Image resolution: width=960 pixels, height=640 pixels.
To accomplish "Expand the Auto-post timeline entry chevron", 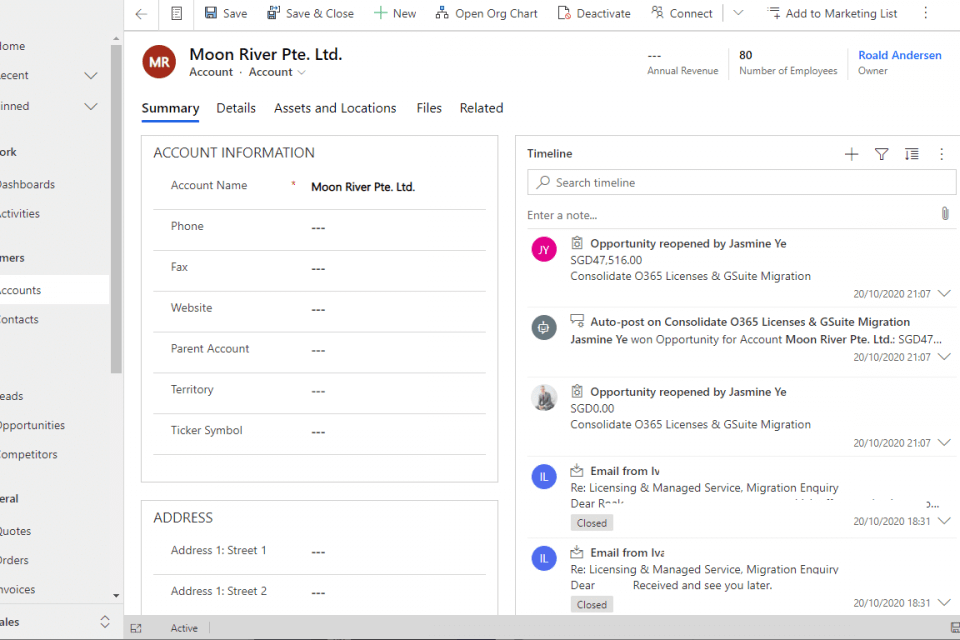I will pos(944,357).
